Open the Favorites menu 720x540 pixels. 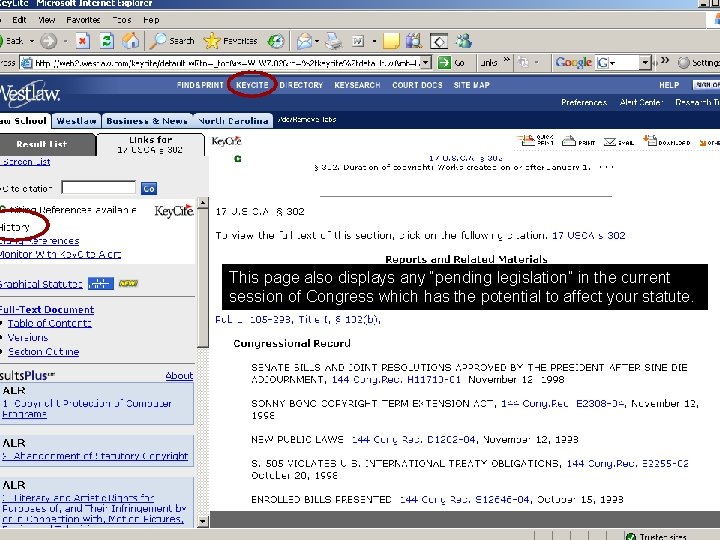point(83,20)
